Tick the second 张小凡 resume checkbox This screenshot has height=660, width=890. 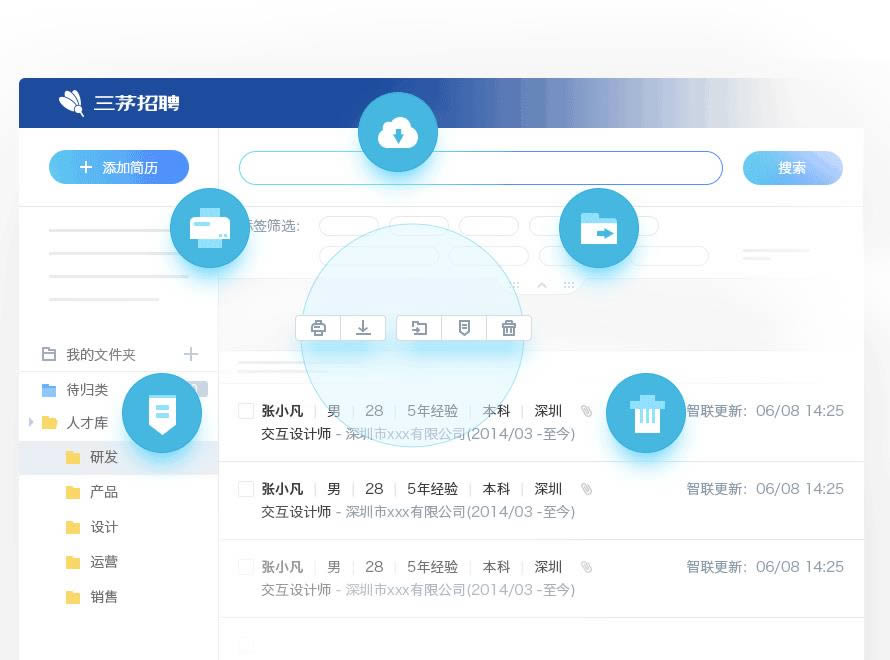[246, 489]
